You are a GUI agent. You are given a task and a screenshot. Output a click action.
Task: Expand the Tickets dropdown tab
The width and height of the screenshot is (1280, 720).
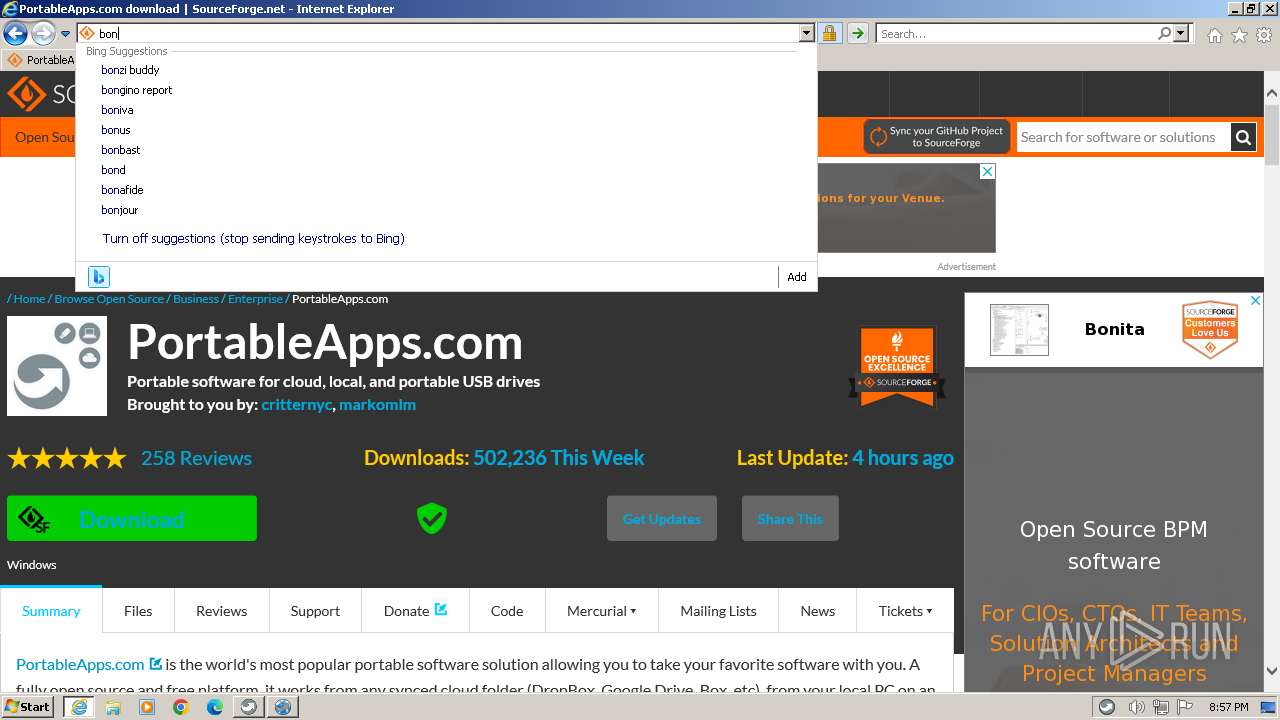pos(905,611)
